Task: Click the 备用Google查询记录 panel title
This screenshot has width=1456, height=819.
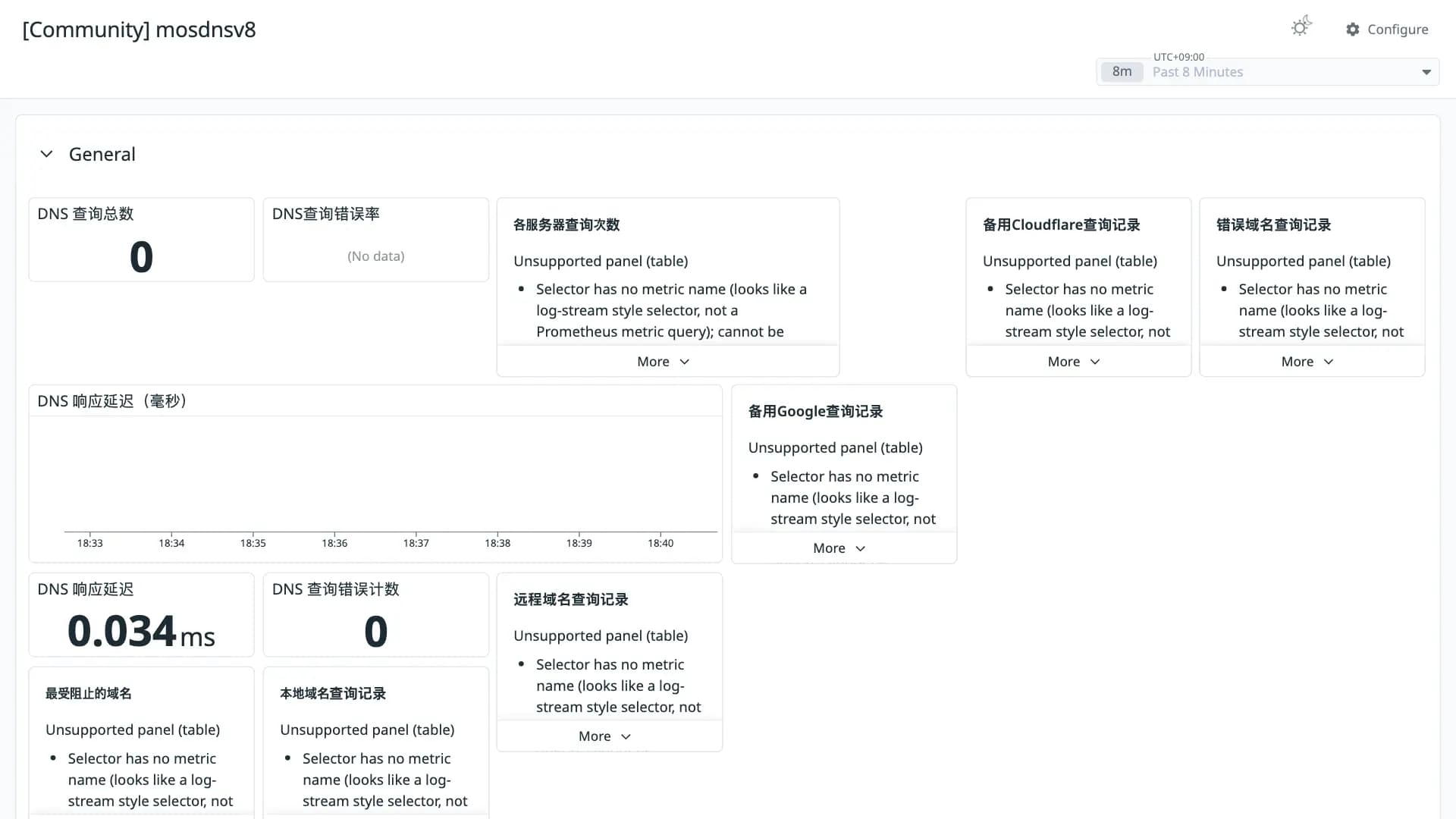Action: click(x=815, y=411)
